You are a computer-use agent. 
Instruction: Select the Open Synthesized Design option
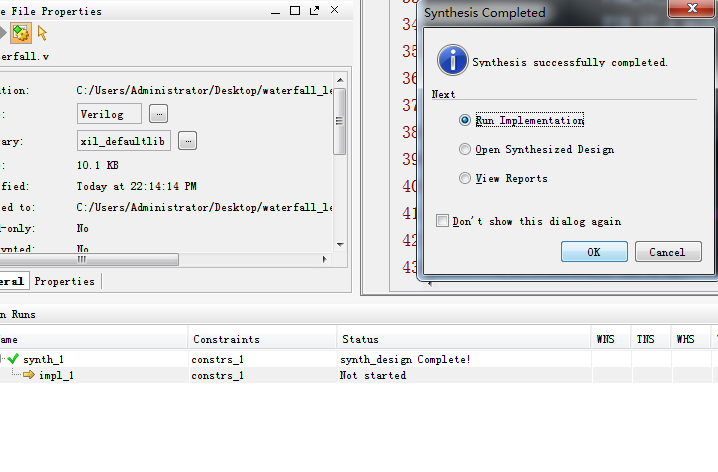(465, 149)
